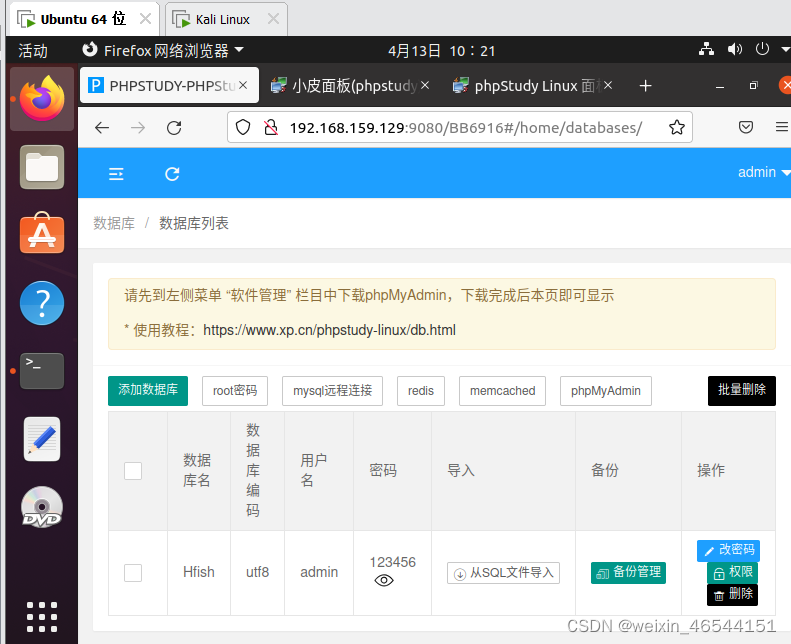Click the panel refresh icon in blue header
Screen dimensions: 791x644
[172, 174]
